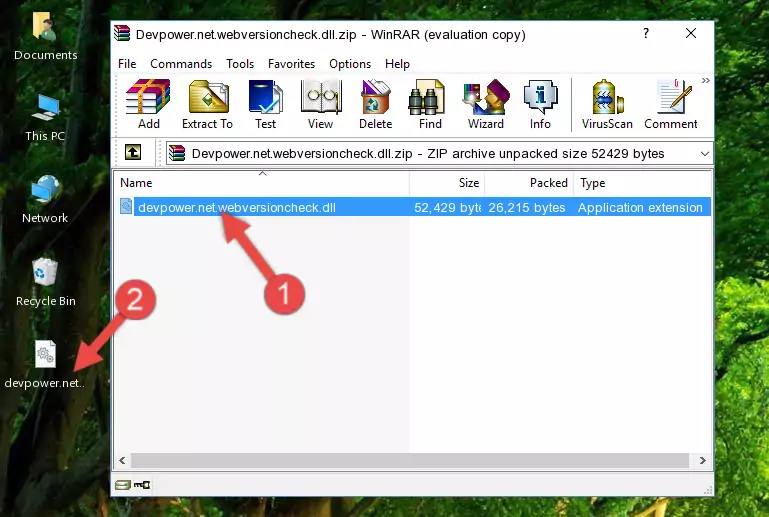Select the Documents desktop icon
The width and height of the screenshot is (769, 517).
coord(45,36)
